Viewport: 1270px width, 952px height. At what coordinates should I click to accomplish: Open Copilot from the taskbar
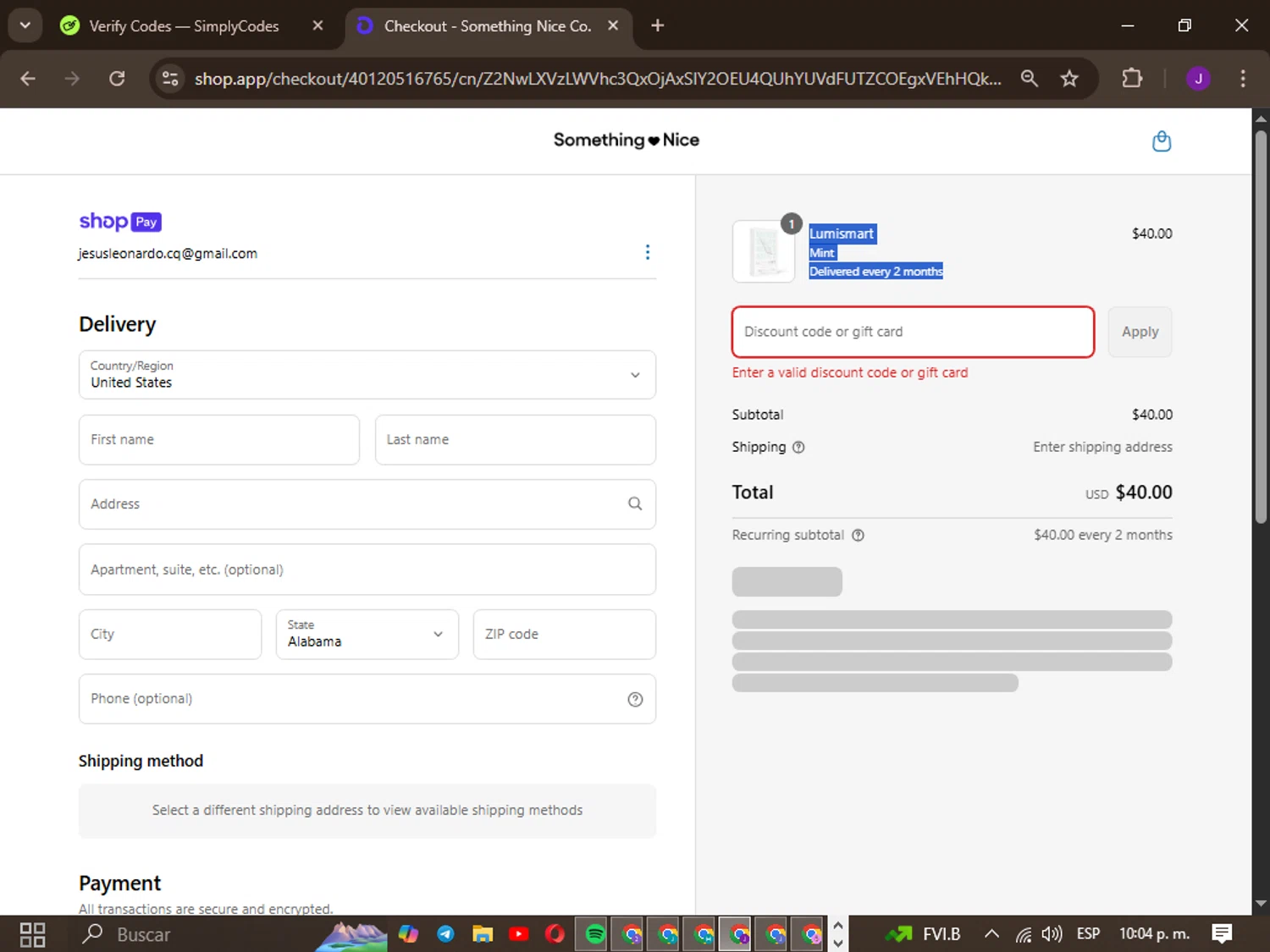(409, 934)
